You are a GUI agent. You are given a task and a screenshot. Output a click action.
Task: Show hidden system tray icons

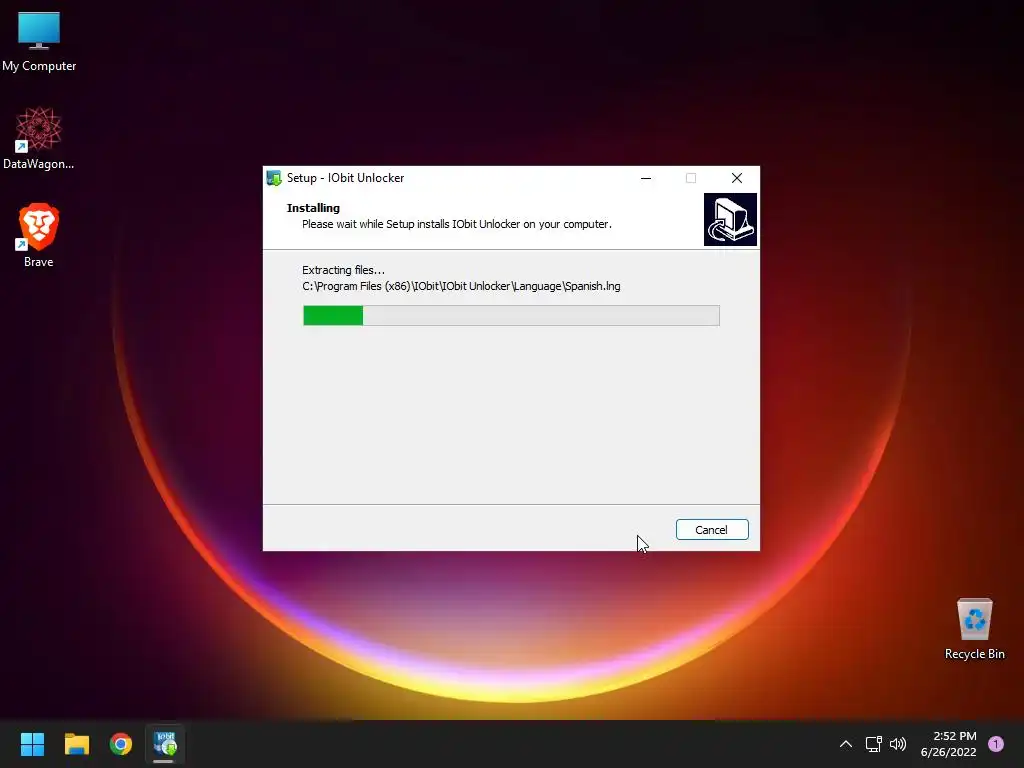click(x=846, y=744)
